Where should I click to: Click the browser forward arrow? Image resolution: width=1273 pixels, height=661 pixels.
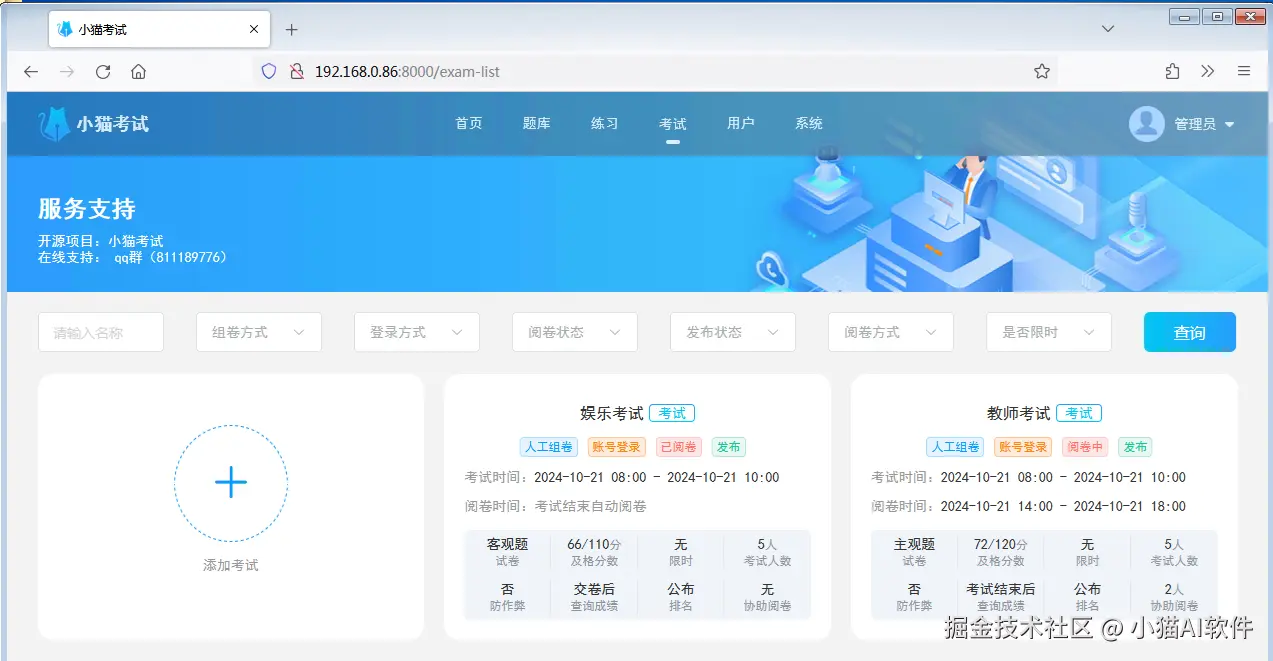67,72
